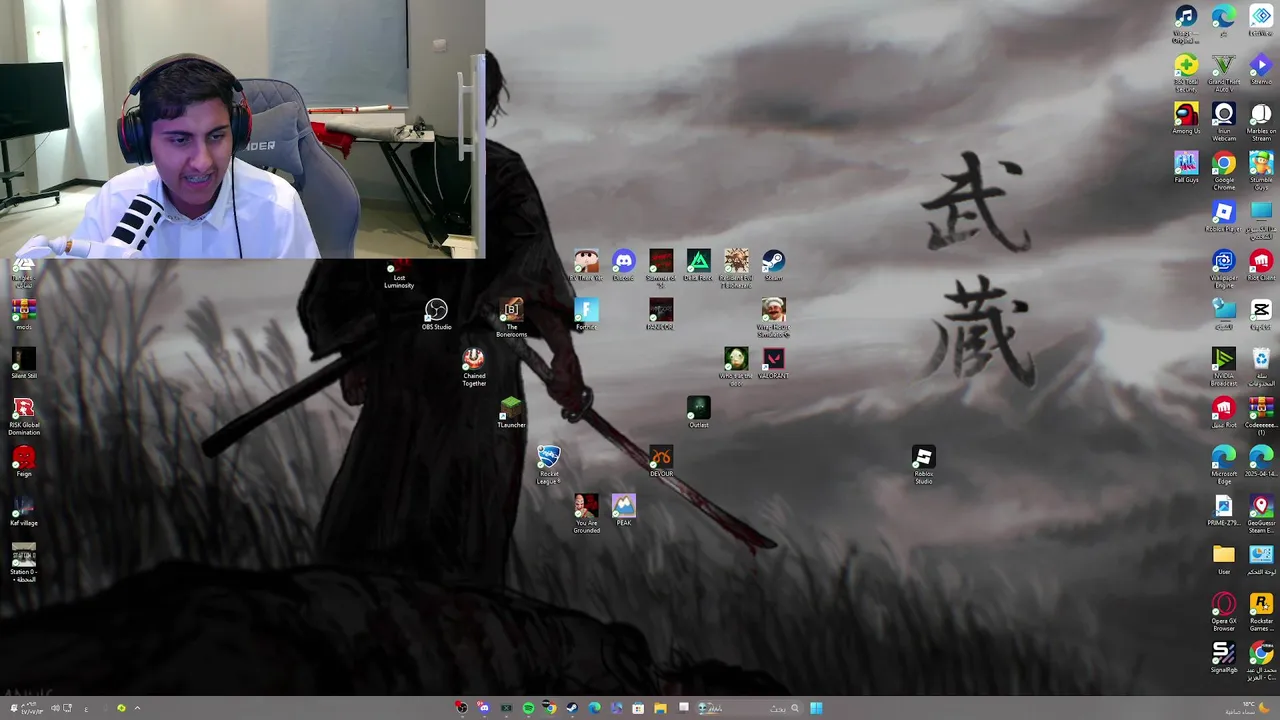Open the User folder icon

click(x=1224, y=559)
